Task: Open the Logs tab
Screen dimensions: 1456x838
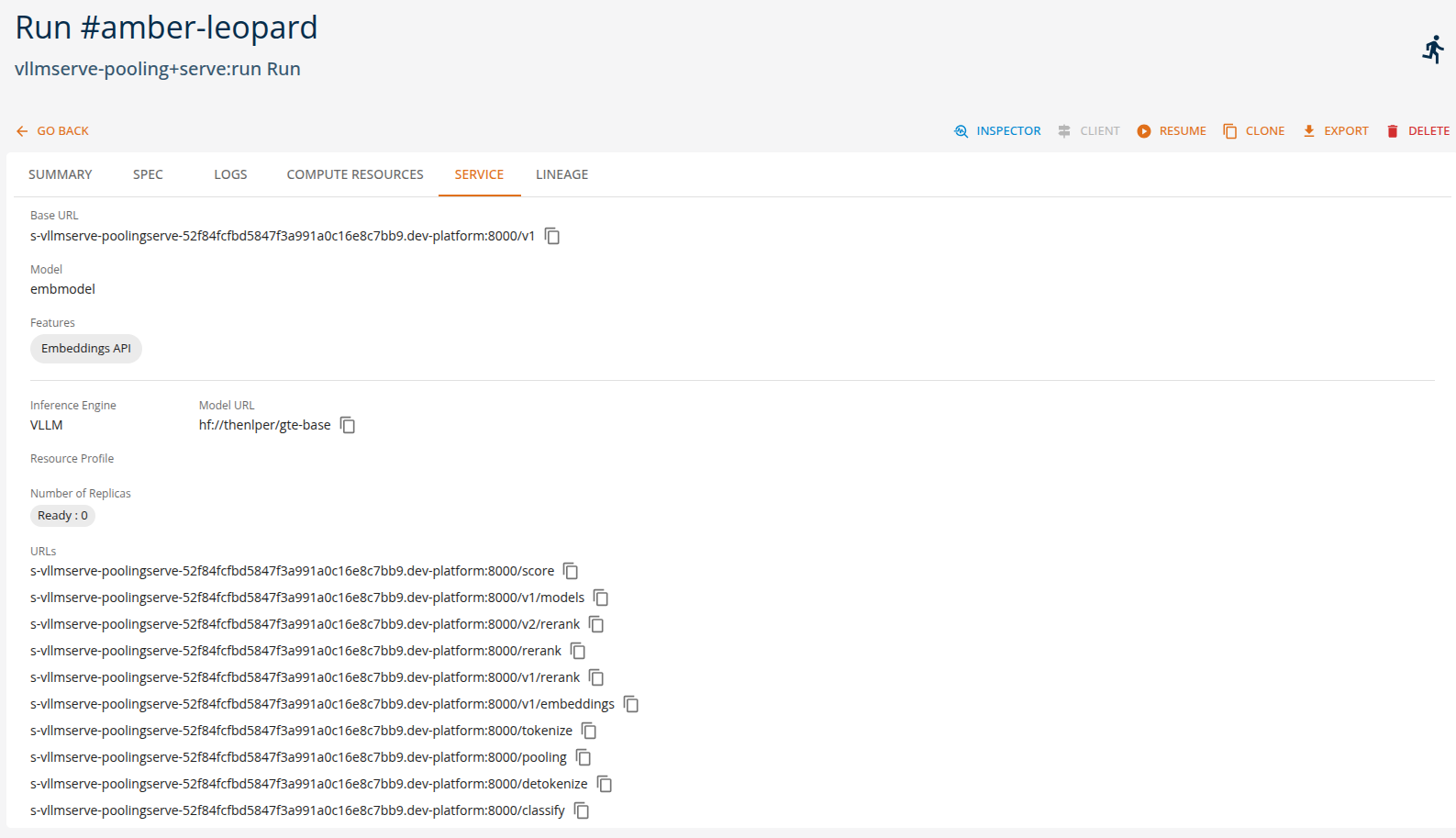Action: pyautogui.click(x=230, y=174)
